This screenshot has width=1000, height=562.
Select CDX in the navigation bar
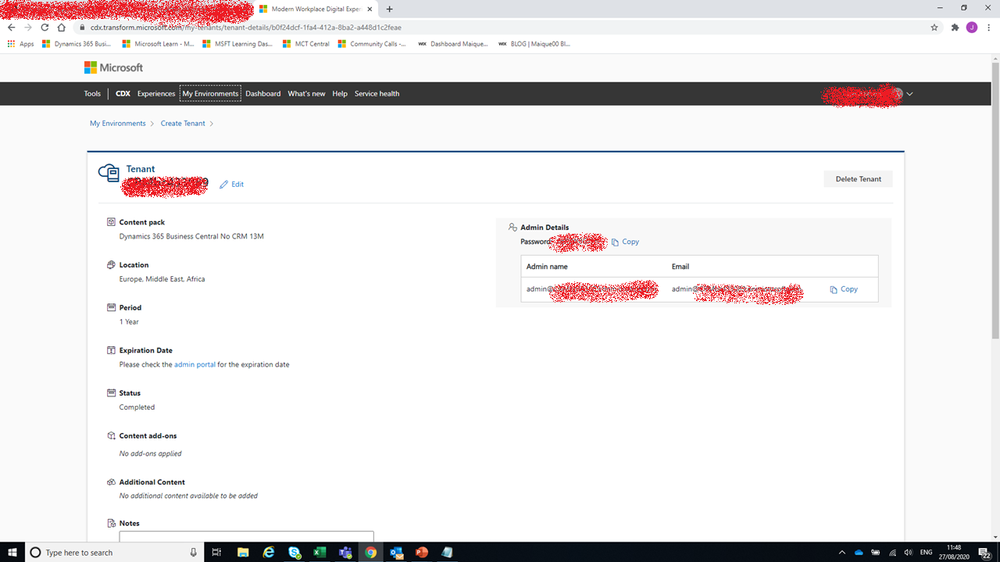pyautogui.click(x=122, y=94)
